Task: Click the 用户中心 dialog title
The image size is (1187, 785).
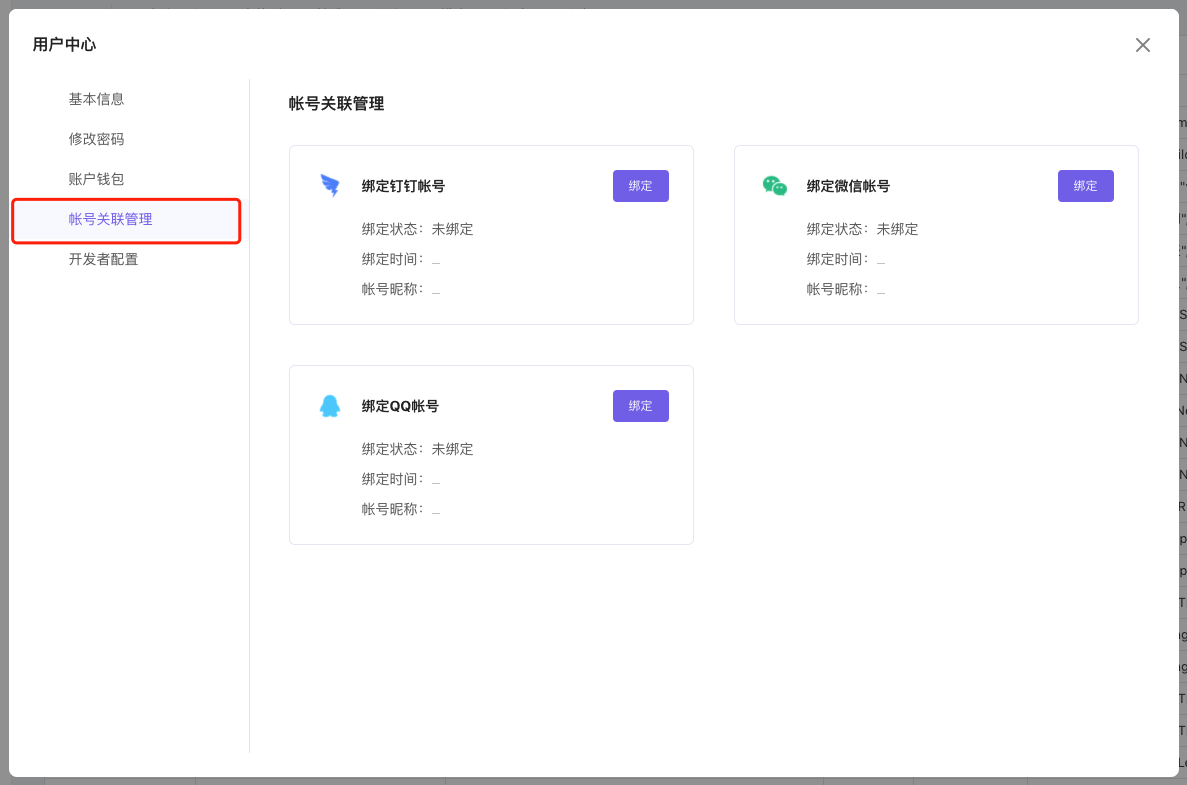Action: click(x=64, y=45)
